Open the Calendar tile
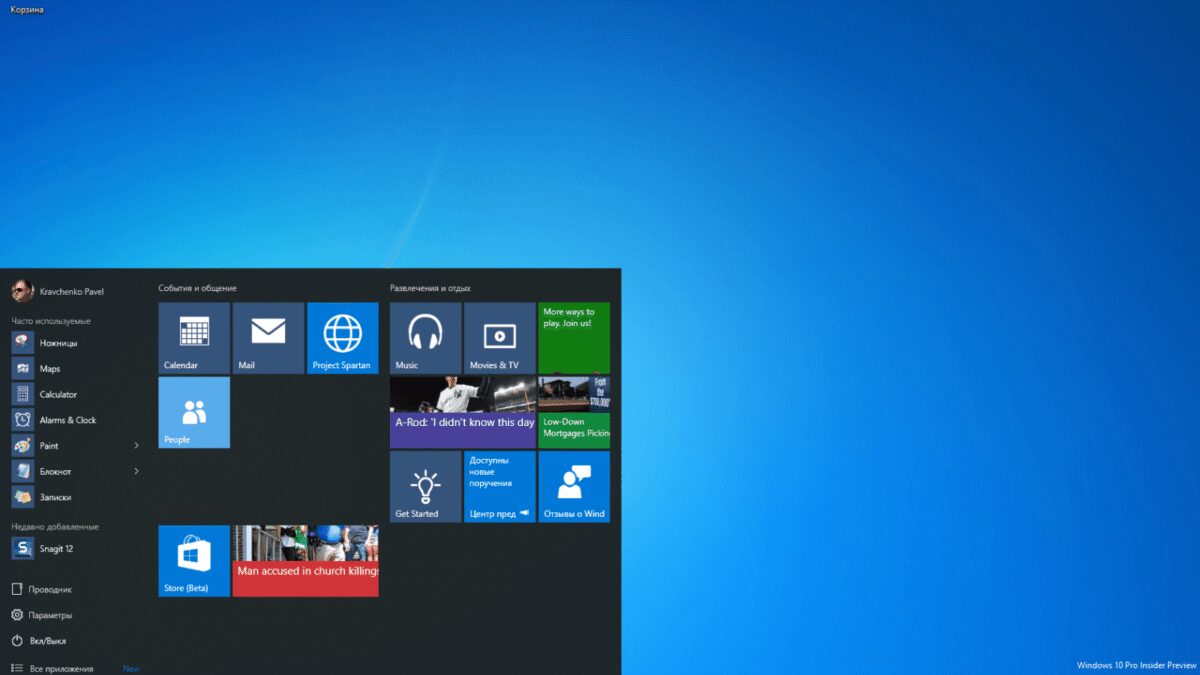1200x675 pixels. click(x=194, y=338)
